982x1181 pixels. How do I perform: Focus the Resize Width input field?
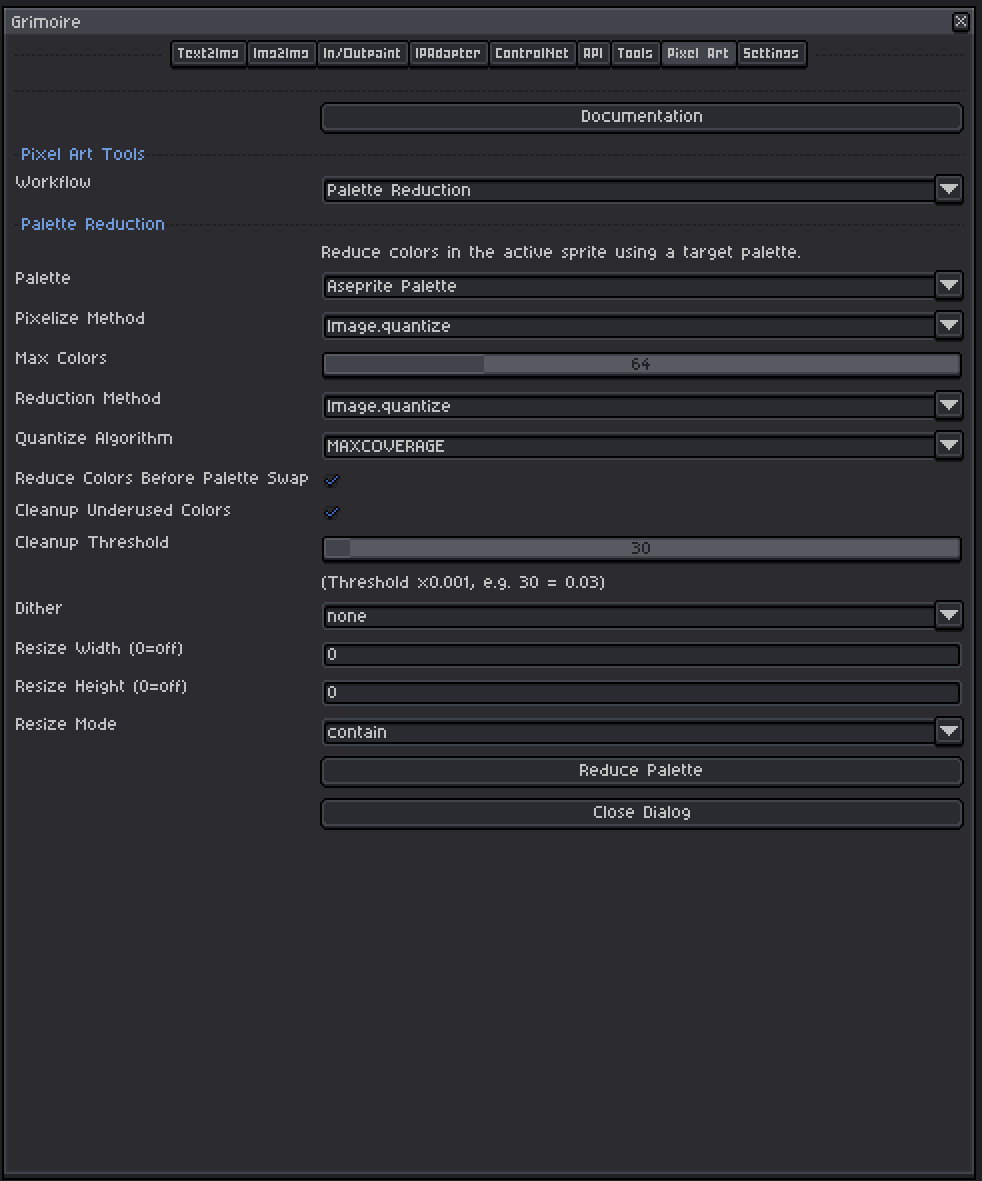[x=642, y=655]
